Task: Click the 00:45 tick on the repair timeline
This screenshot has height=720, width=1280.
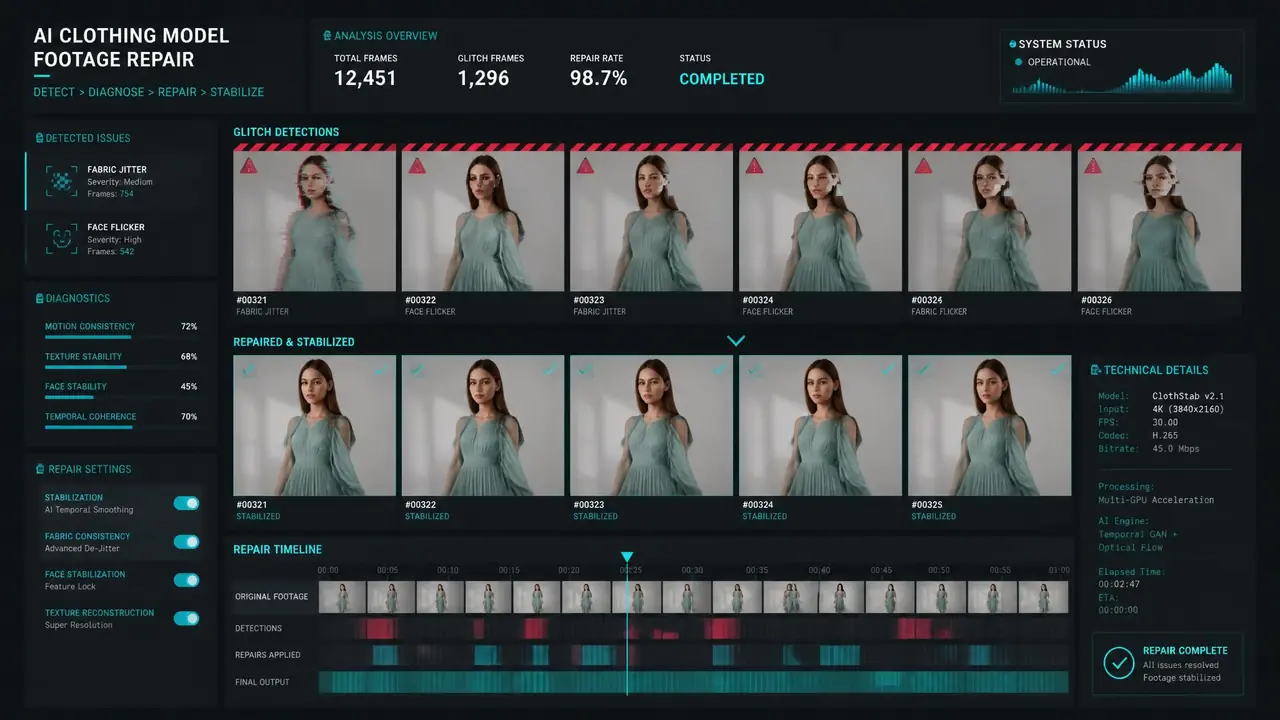Action: pos(880,570)
